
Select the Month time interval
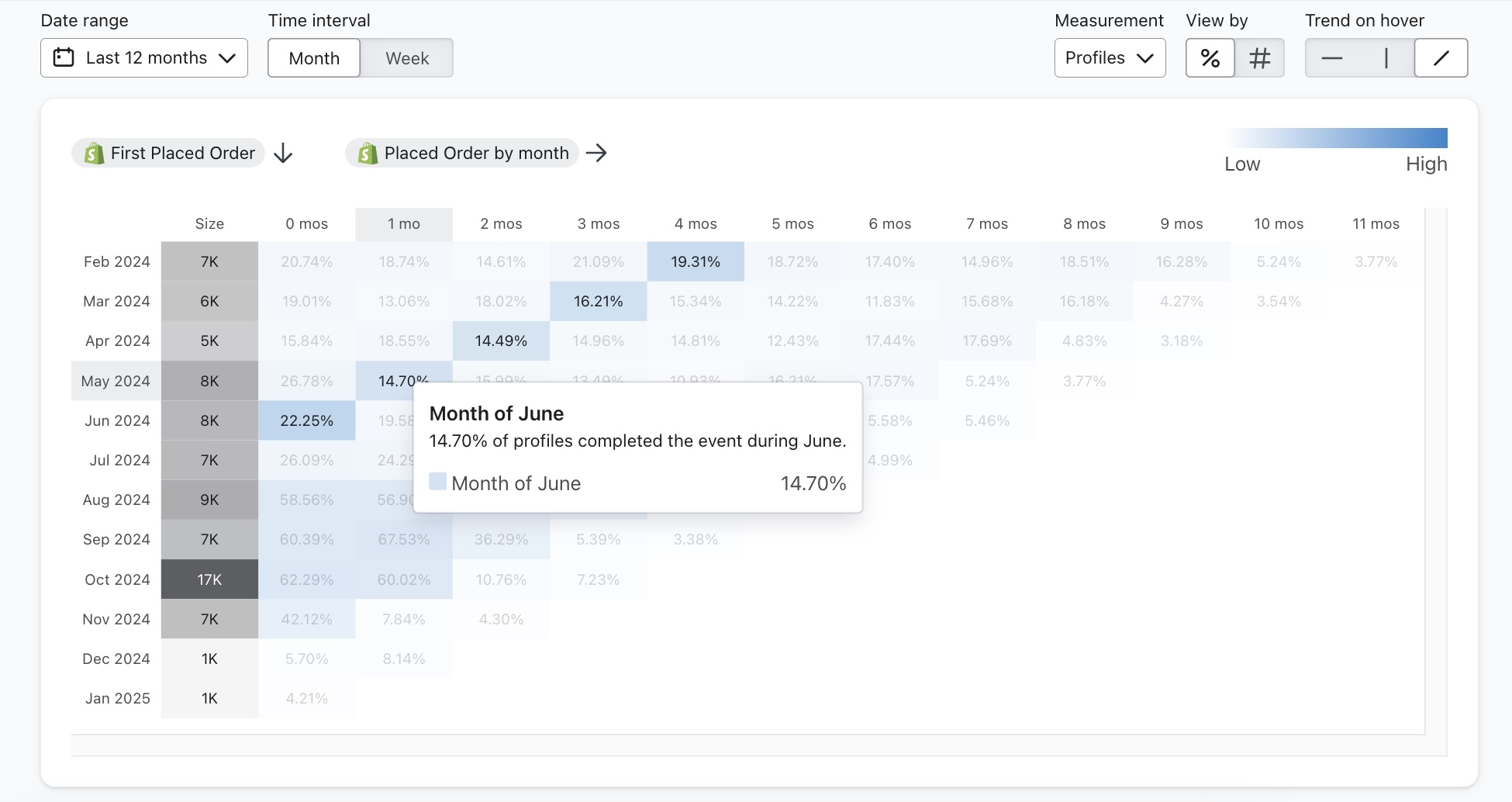(314, 58)
